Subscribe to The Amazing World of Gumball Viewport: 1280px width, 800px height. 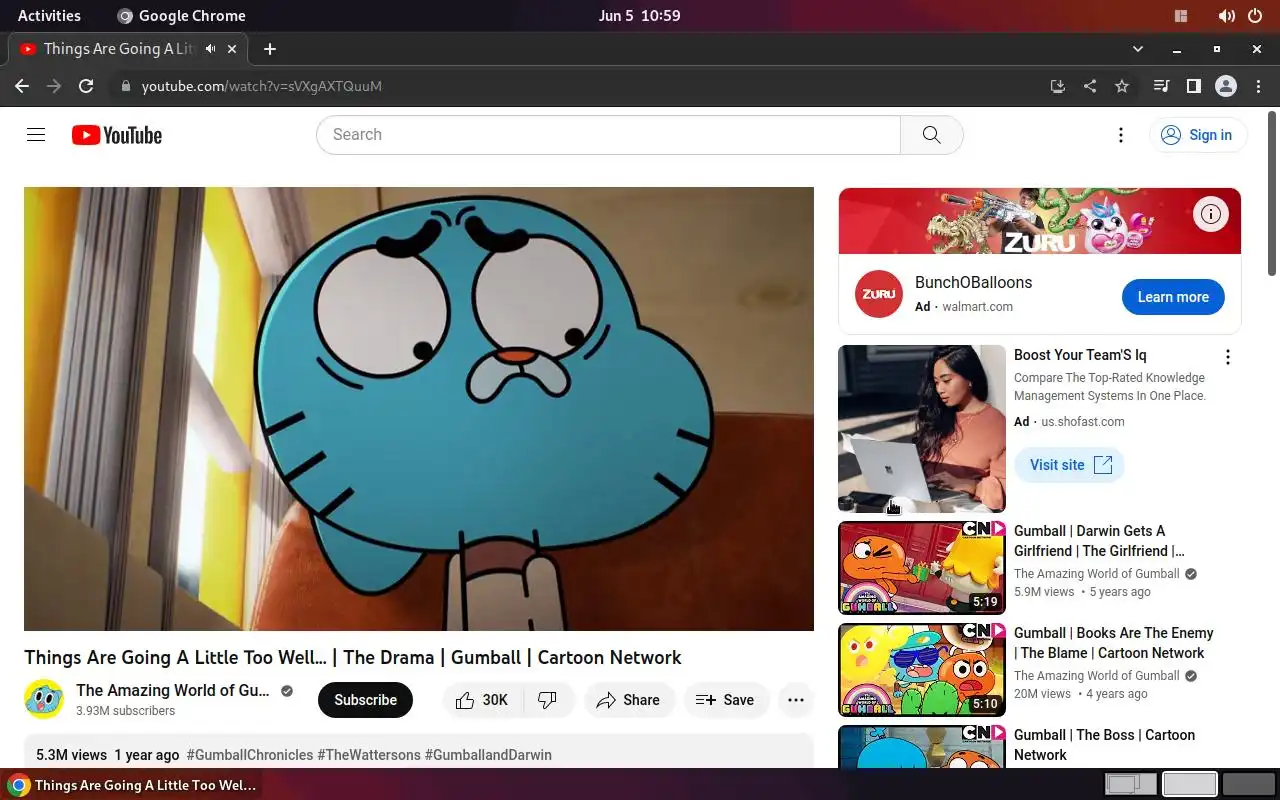tap(365, 700)
